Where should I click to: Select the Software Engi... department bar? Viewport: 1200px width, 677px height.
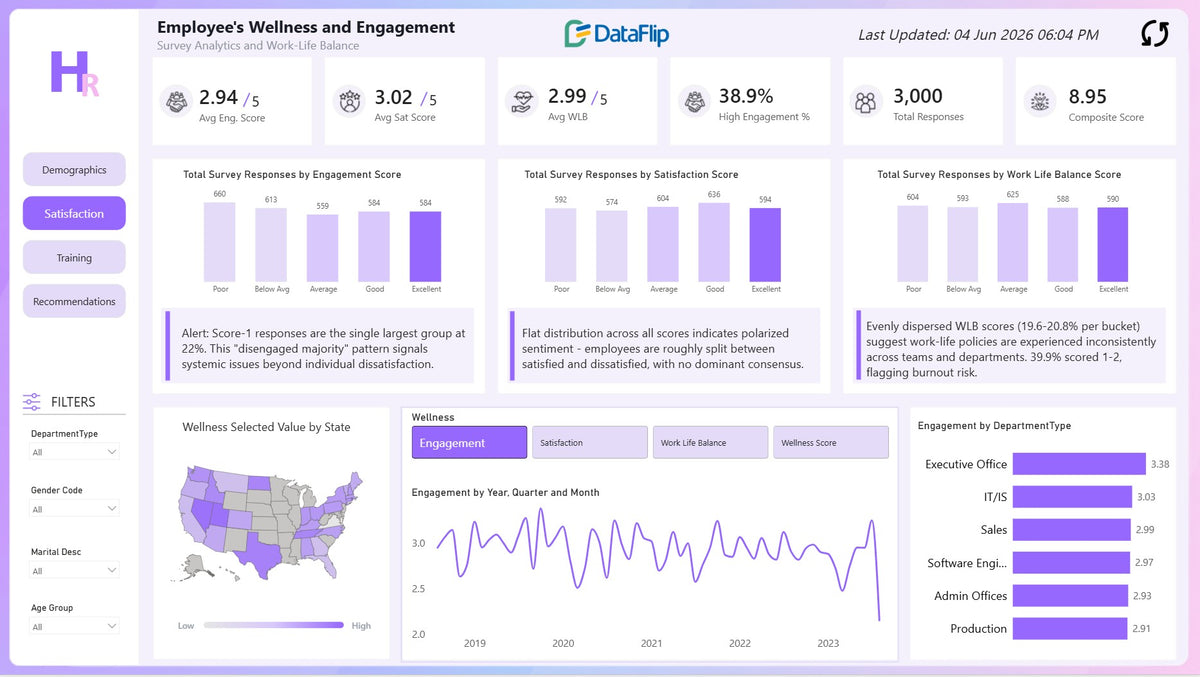coord(1071,563)
